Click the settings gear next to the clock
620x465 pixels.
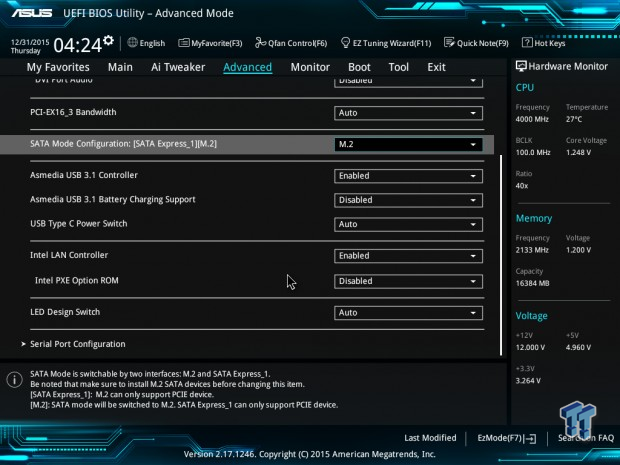(x=108, y=40)
